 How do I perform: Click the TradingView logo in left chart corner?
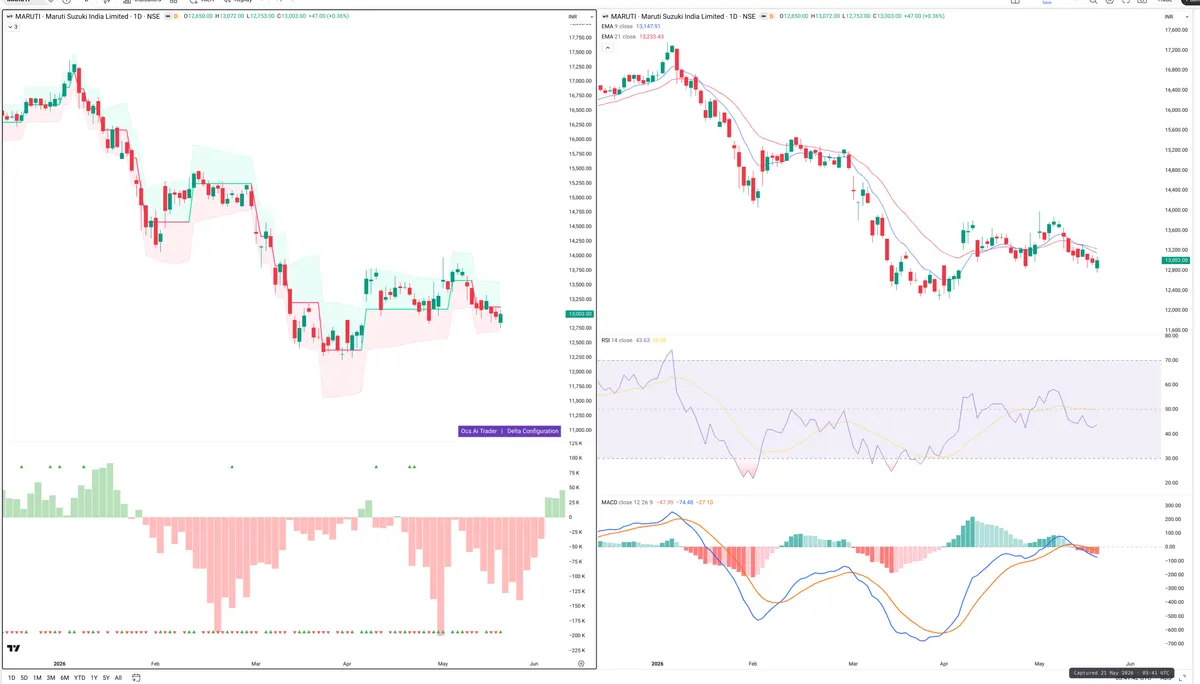pos(14,649)
